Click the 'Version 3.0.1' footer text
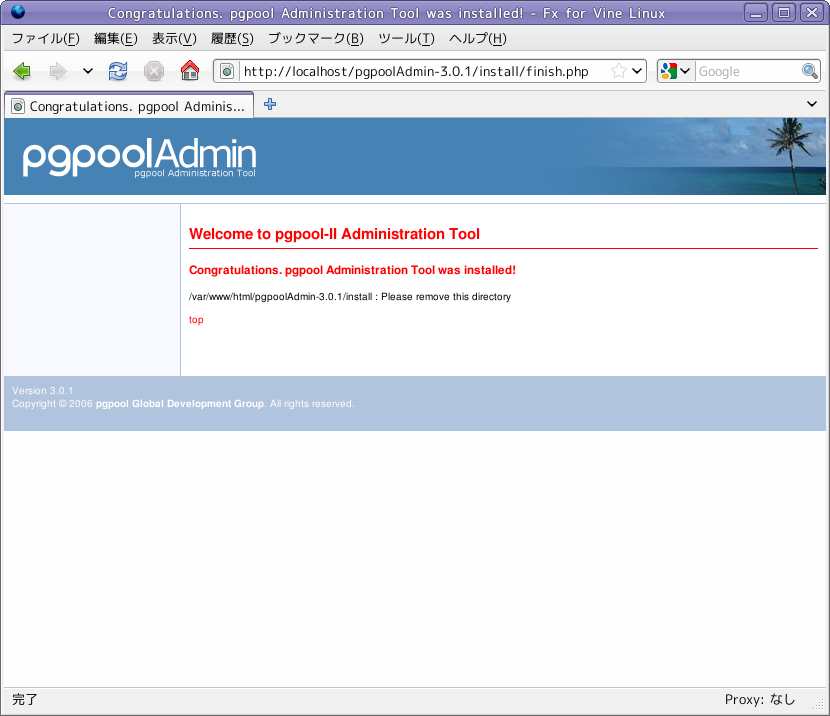Image resolution: width=830 pixels, height=716 pixels. (42, 391)
